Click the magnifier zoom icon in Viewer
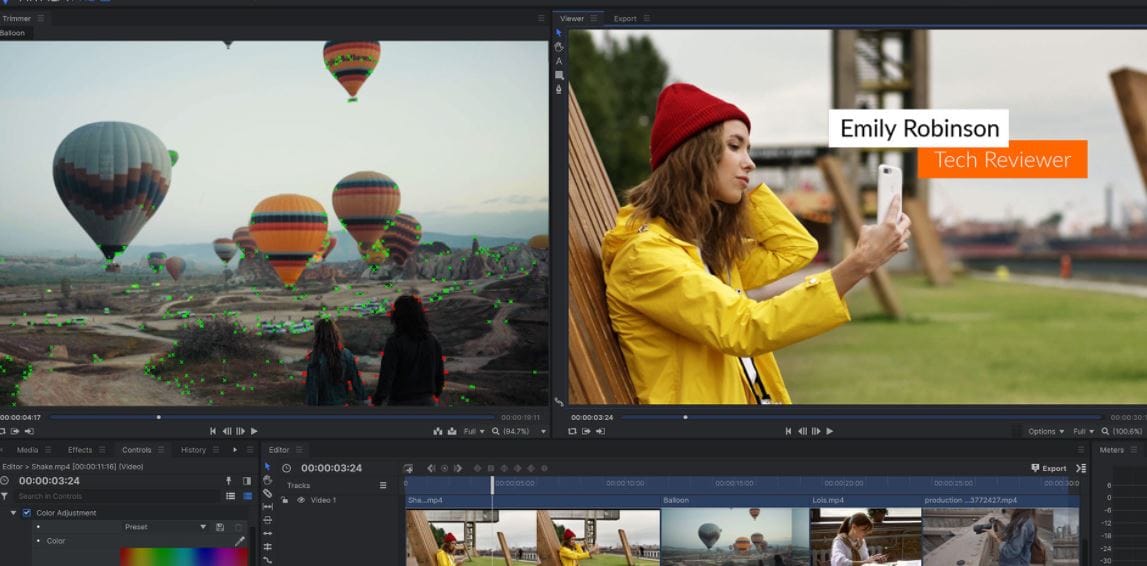The width and height of the screenshot is (1147, 566). [1105, 431]
